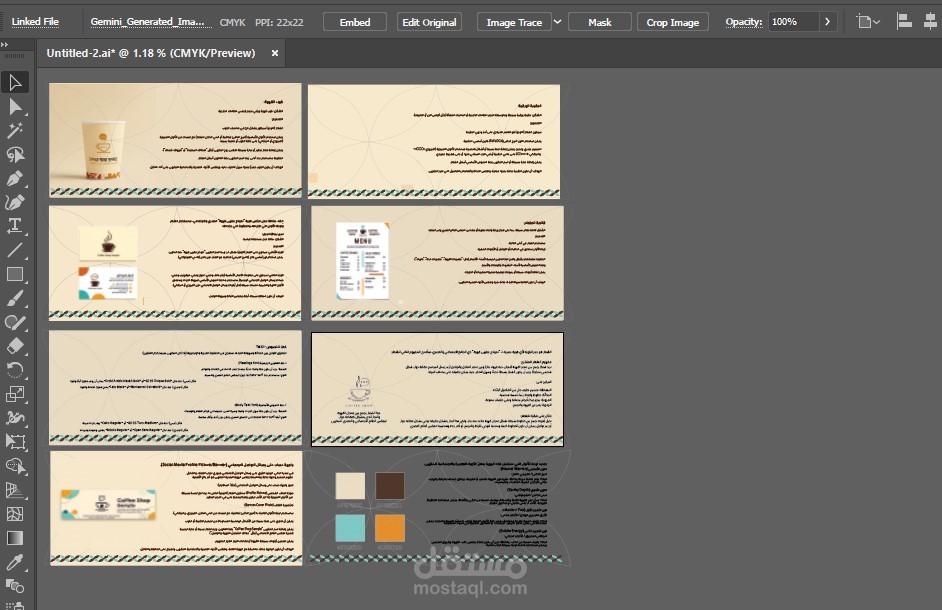The height and width of the screenshot is (610, 942).
Task: Click inside the Opacity 100% field
Action: 794,22
